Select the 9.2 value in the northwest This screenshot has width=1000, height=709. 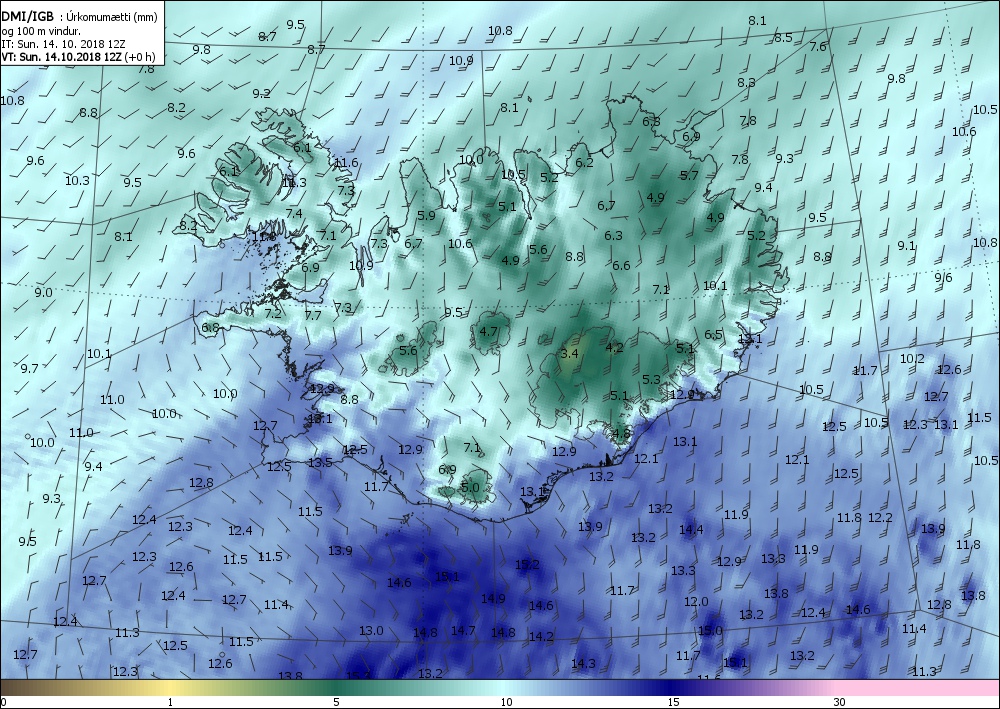click(x=261, y=94)
